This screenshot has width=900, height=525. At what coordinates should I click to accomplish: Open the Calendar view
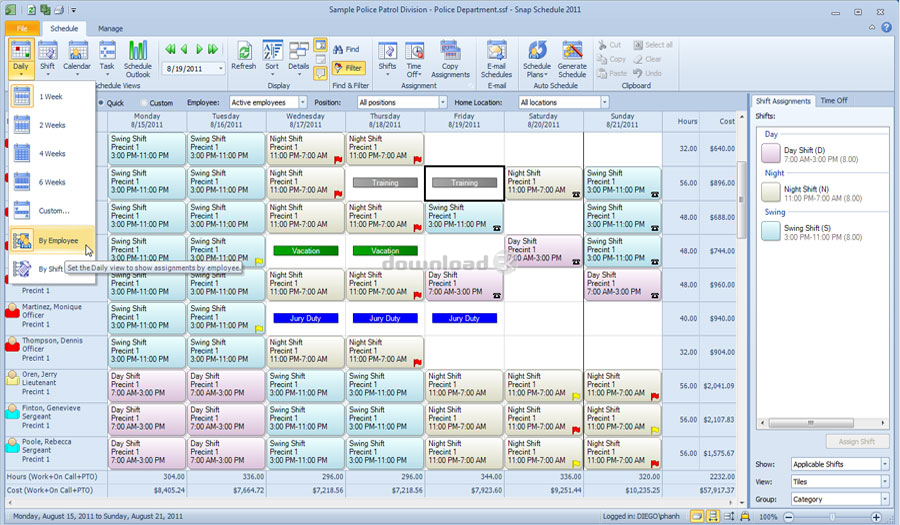[77, 59]
